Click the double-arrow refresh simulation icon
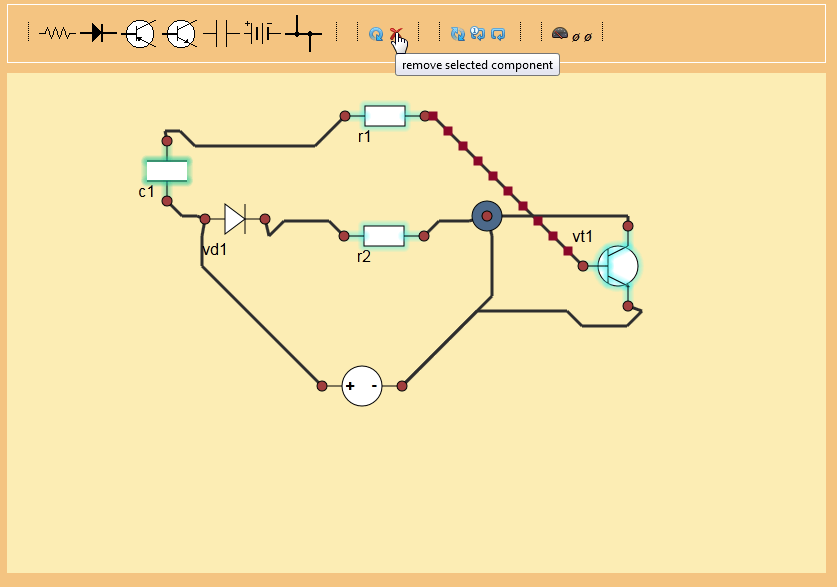 coord(457,34)
